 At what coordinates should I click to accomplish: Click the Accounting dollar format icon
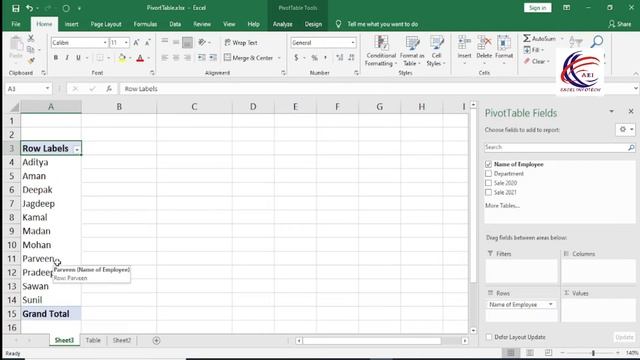point(296,58)
